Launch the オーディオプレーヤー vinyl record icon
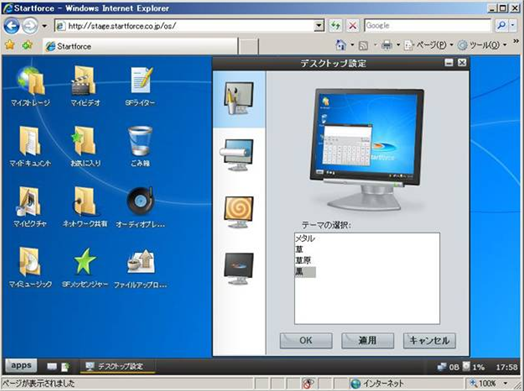 [x=141, y=201]
